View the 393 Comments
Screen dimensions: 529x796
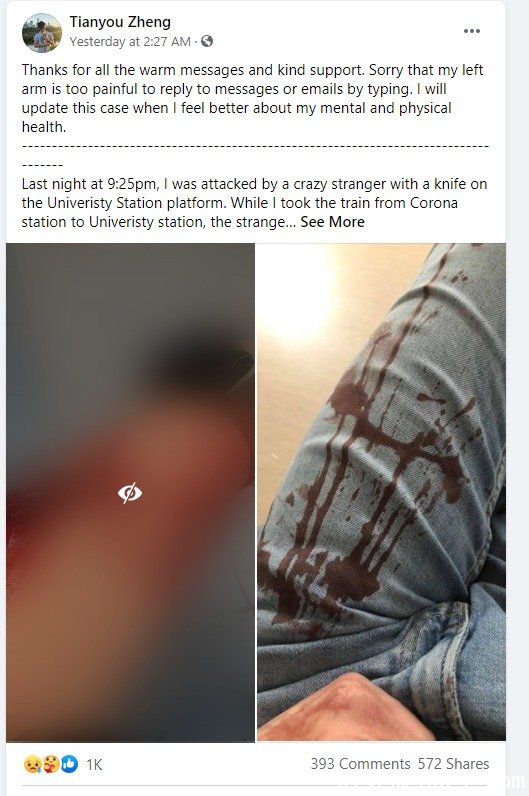click(360, 764)
